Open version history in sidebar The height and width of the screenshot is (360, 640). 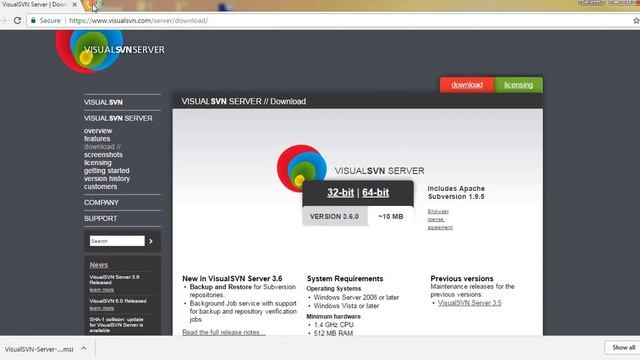(107, 178)
